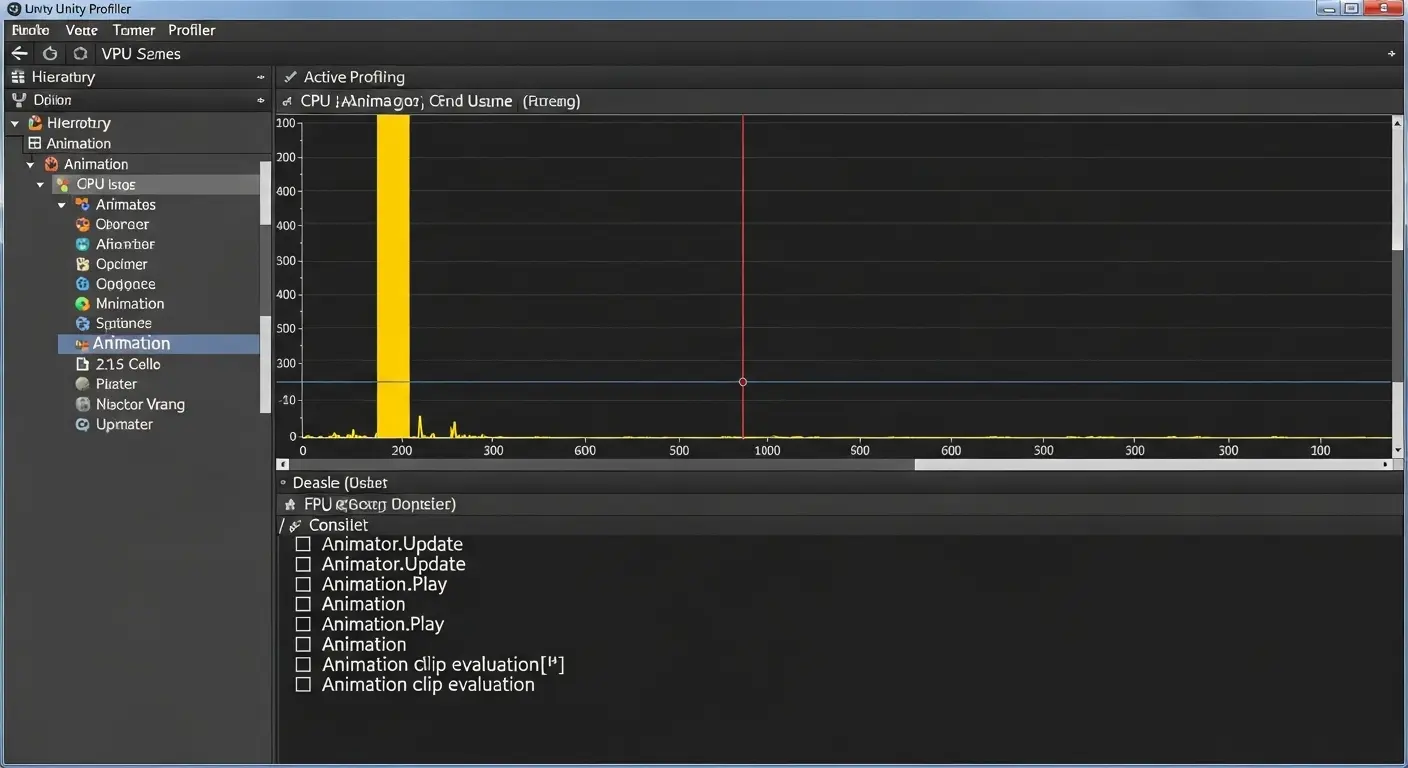Click the Sptionee item icon
Screen dimensions: 1408x768
[83, 324]
